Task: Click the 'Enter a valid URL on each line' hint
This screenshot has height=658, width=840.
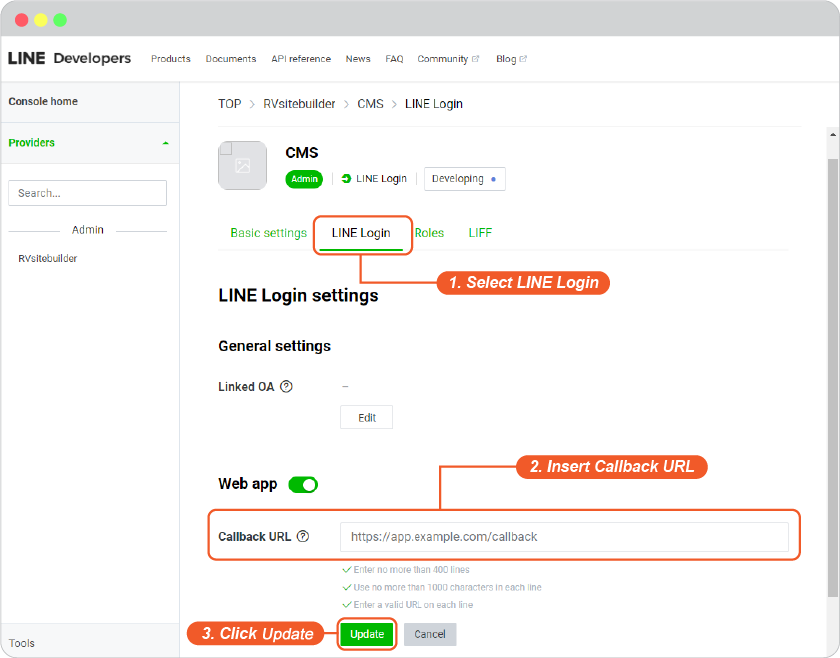Action: pyautogui.click(x=413, y=605)
